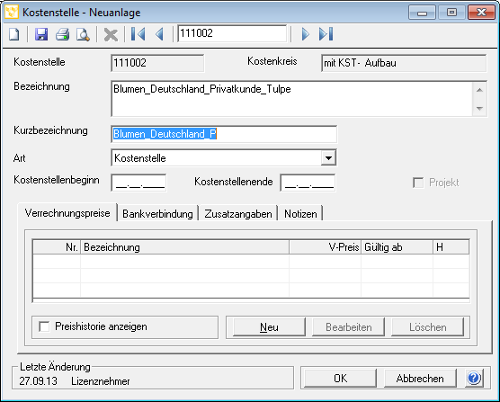
Task: Jump to the first record with the leftmost arrow
Action: [138, 34]
